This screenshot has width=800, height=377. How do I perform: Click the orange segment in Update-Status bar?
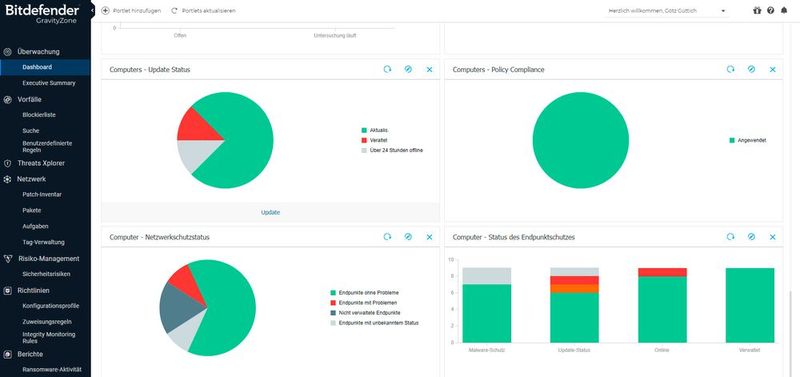[x=574, y=289]
